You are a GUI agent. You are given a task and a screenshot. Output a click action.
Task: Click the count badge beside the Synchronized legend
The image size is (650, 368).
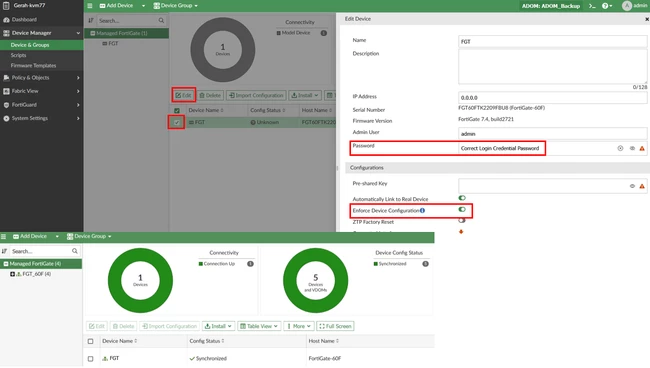tap(425, 264)
